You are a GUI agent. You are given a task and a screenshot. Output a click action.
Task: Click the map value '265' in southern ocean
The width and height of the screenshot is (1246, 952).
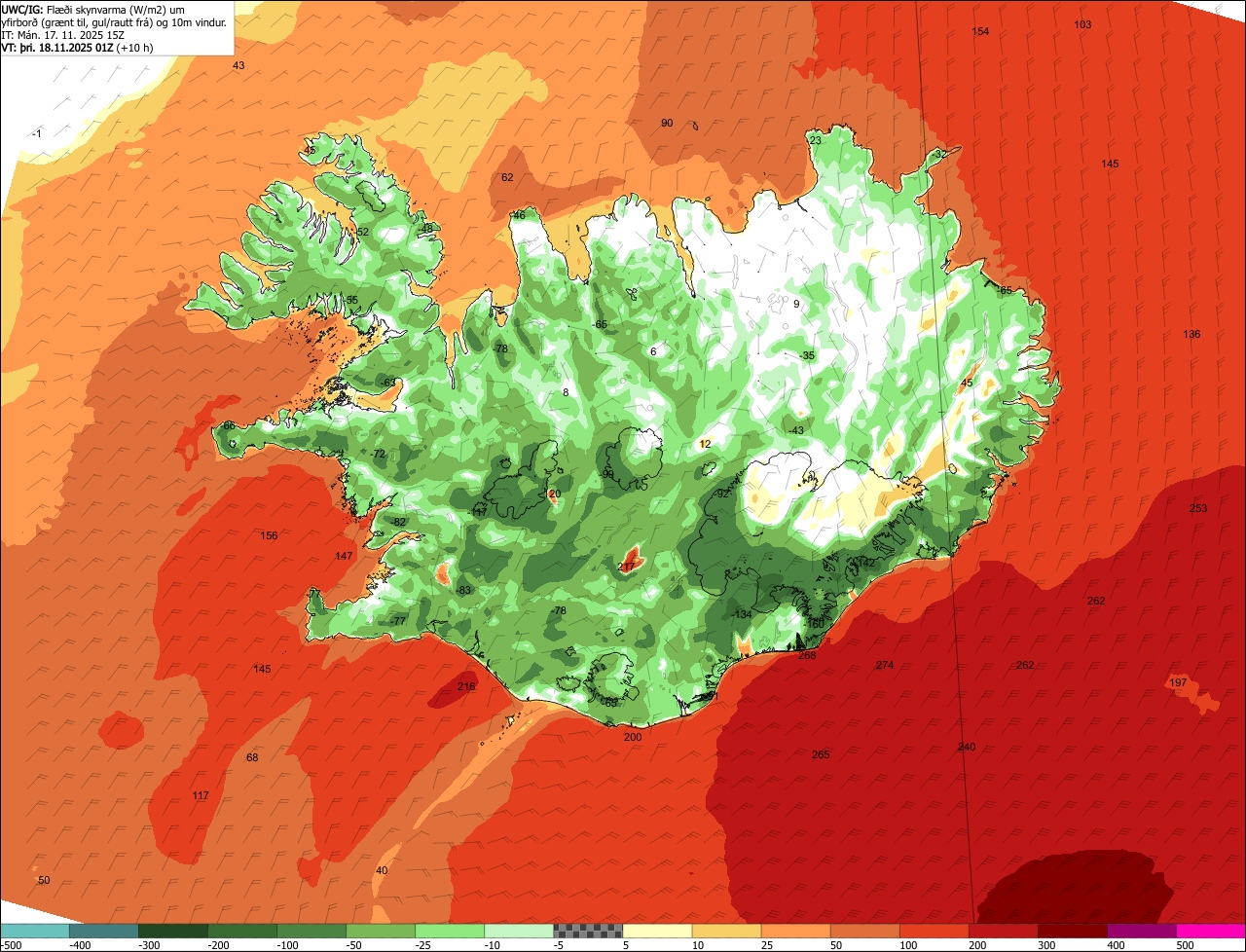click(821, 754)
